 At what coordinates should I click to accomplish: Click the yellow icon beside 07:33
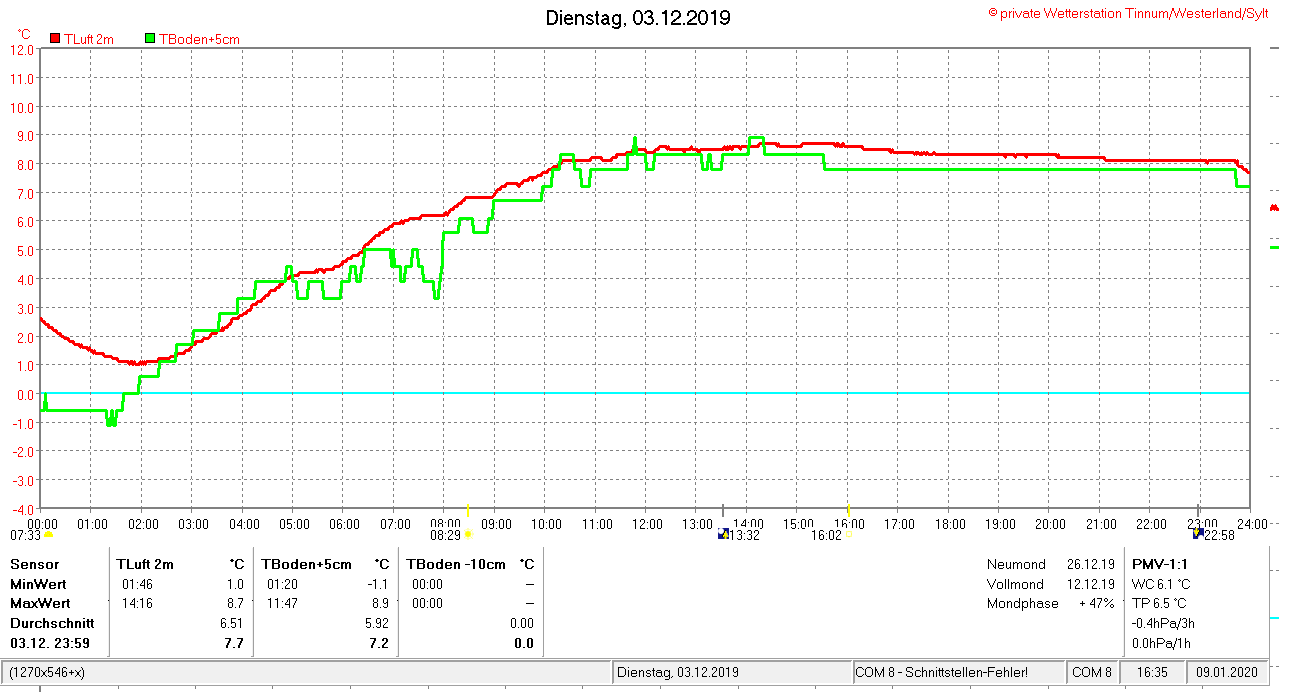(x=48, y=535)
